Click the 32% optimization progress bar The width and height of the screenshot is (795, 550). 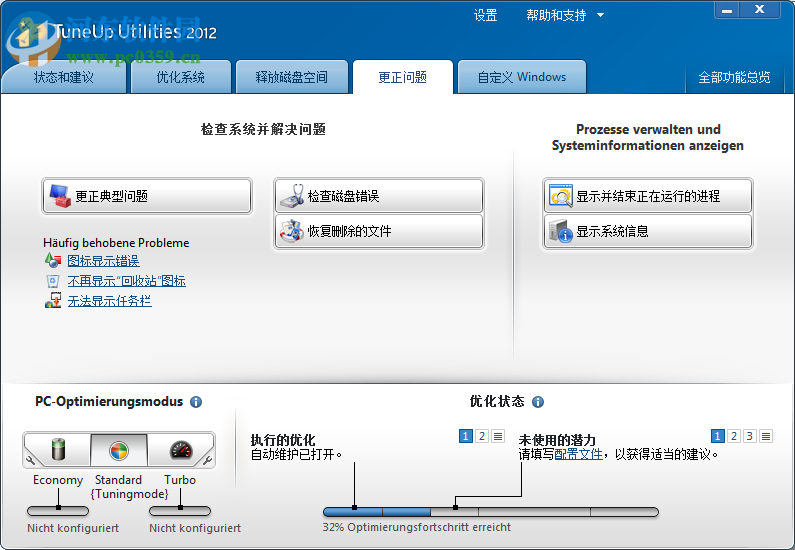tap(491, 512)
